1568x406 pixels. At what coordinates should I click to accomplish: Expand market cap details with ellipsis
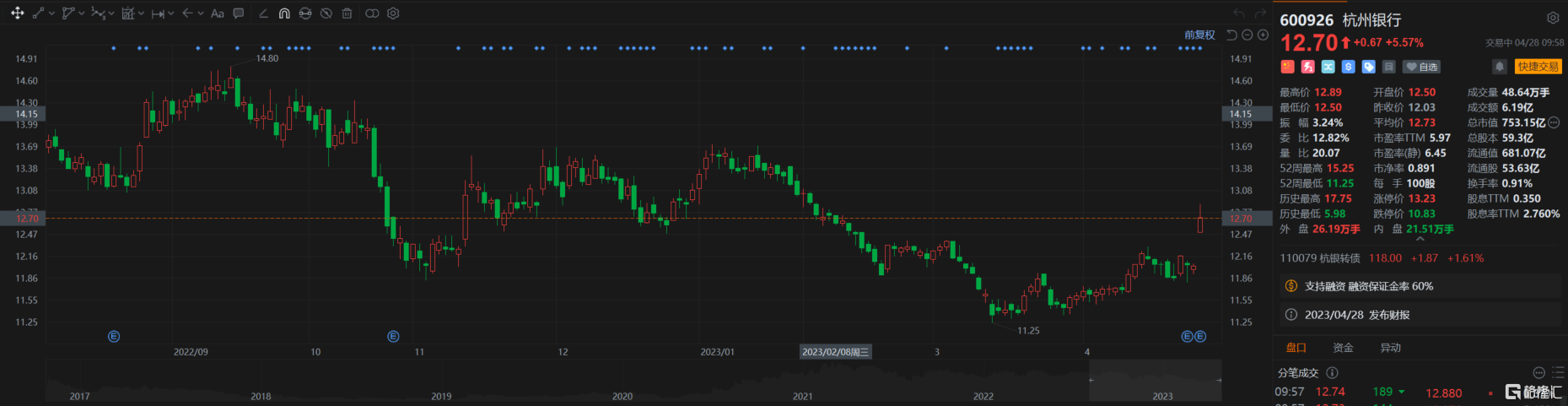[1554, 122]
